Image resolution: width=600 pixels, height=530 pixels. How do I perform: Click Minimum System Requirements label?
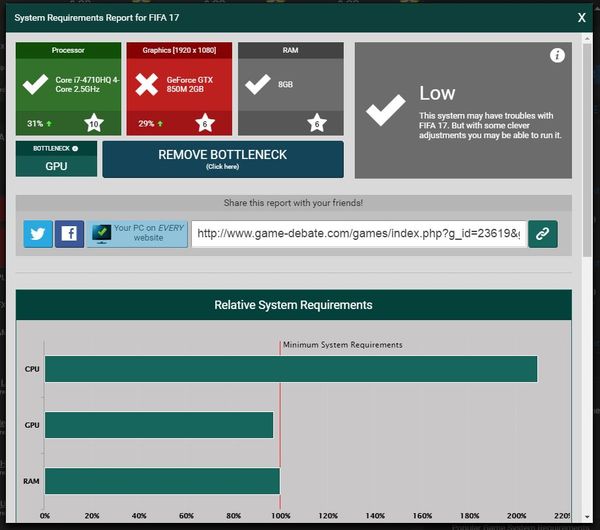click(342, 345)
